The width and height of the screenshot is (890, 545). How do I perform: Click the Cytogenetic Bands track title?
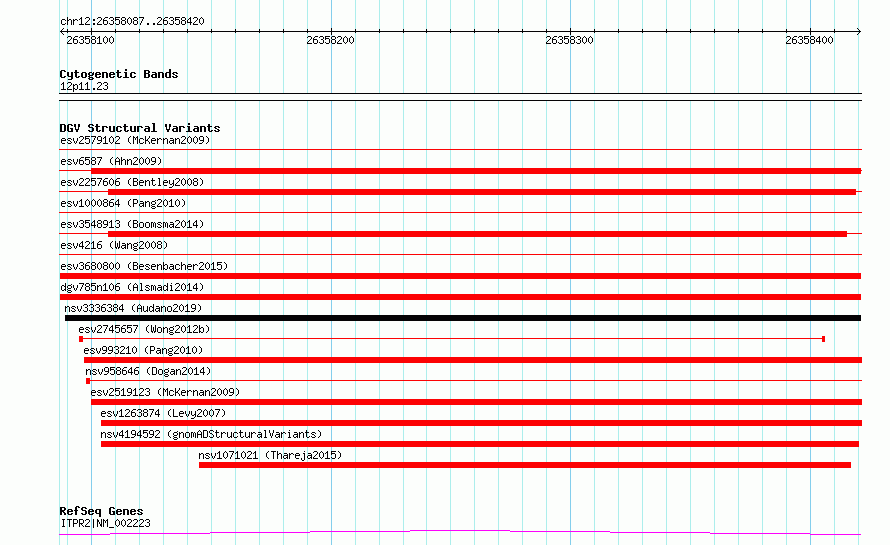pyautogui.click(x=119, y=74)
